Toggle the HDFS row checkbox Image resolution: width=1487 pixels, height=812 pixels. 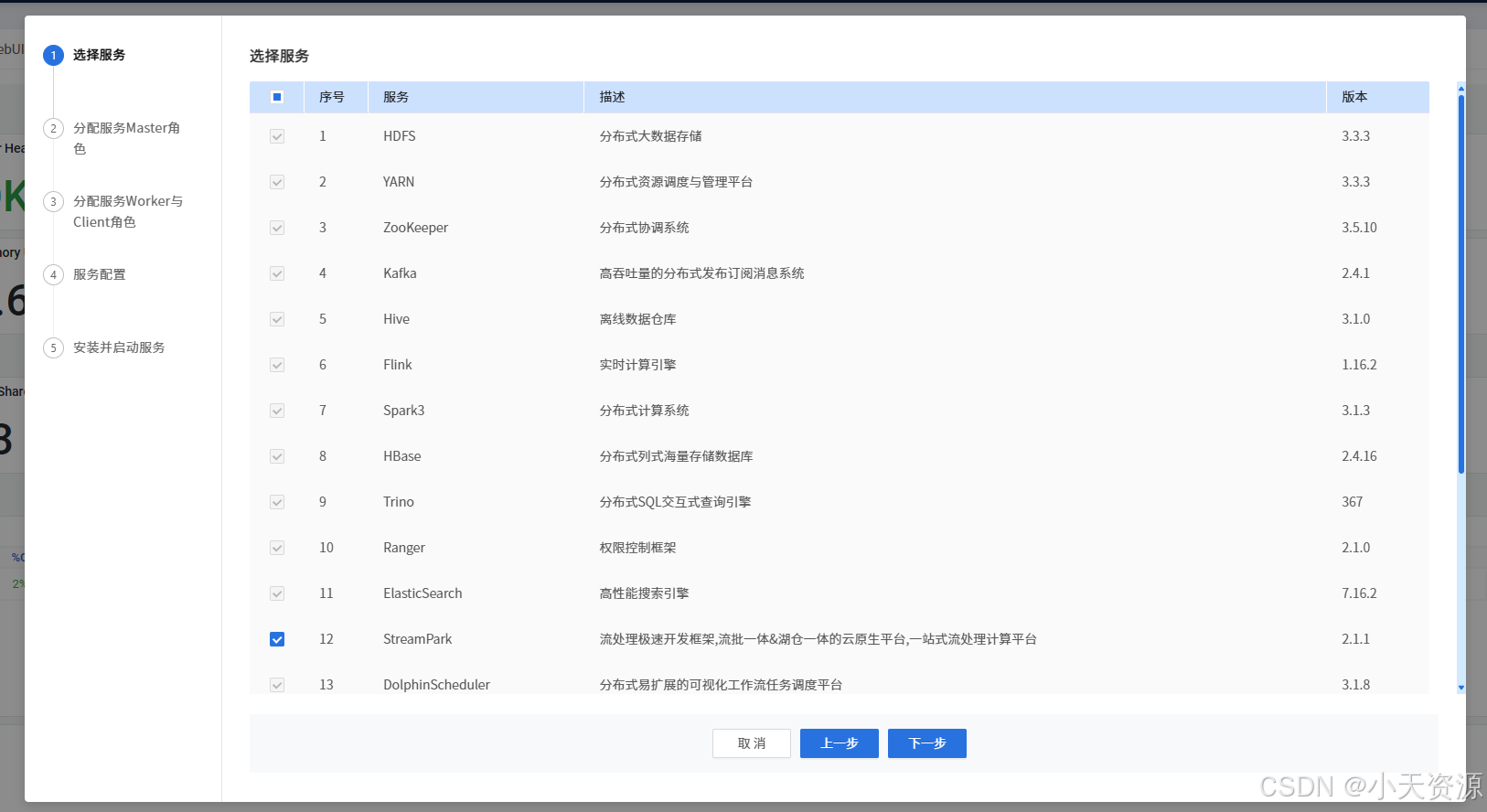(277, 136)
